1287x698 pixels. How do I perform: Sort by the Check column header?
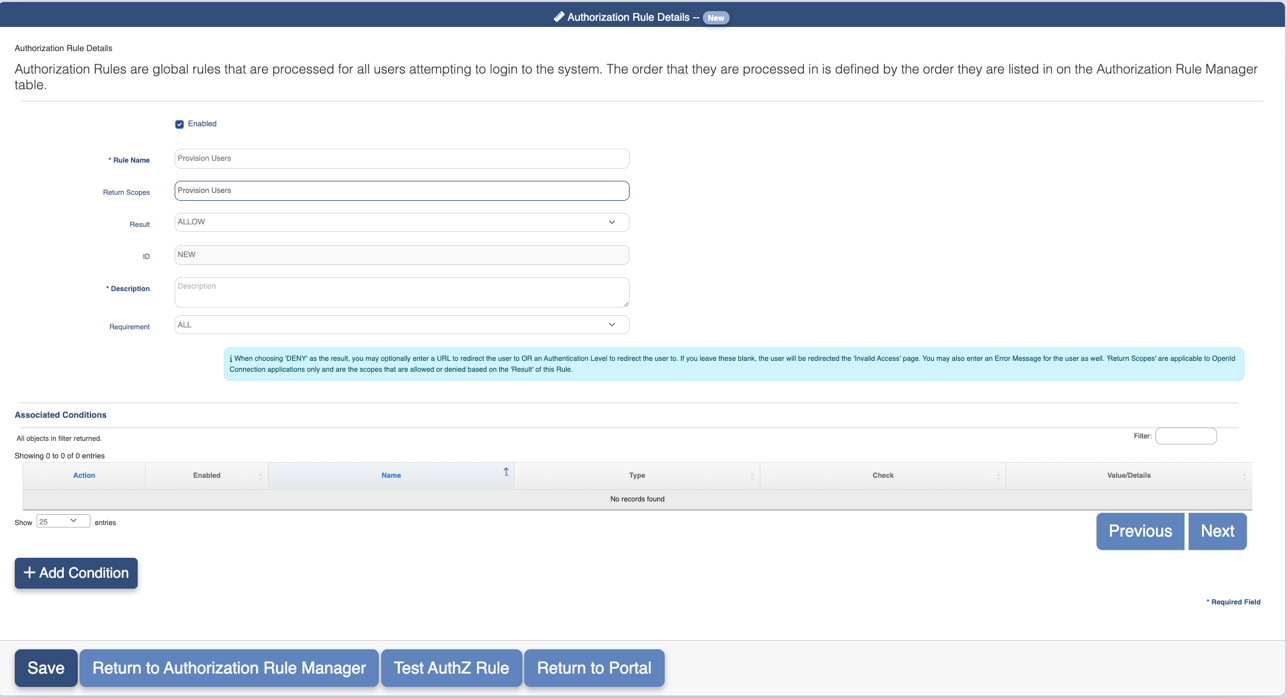pos(883,476)
